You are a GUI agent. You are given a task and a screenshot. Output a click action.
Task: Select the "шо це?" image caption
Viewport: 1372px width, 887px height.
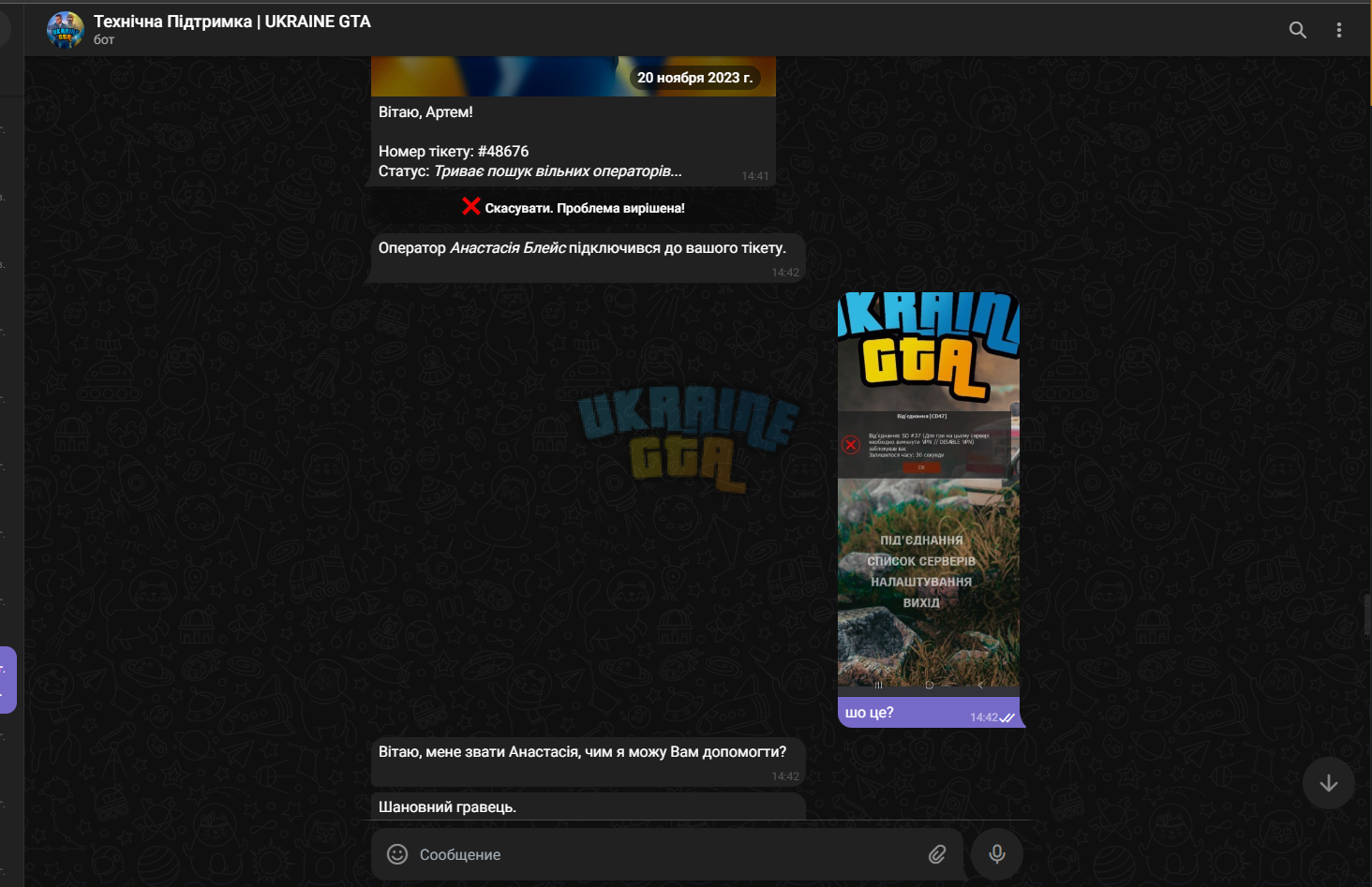tap(870, 713)
